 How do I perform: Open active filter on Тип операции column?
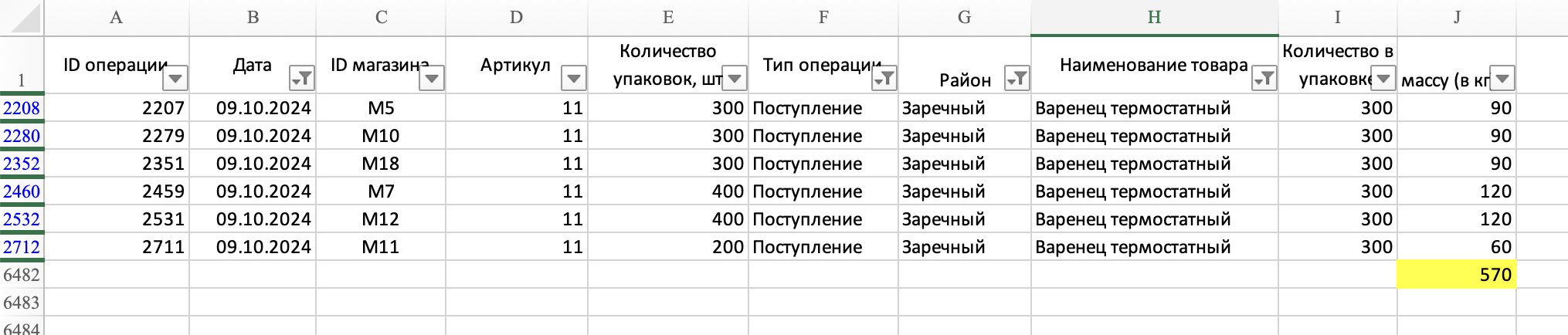pyautogui.click(x=884, y=78)
